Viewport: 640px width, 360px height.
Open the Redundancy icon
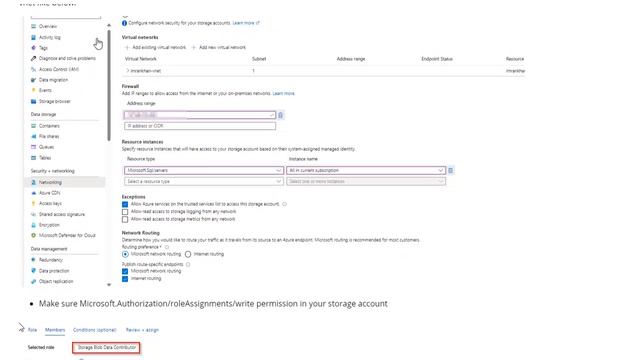click(33, 260)
